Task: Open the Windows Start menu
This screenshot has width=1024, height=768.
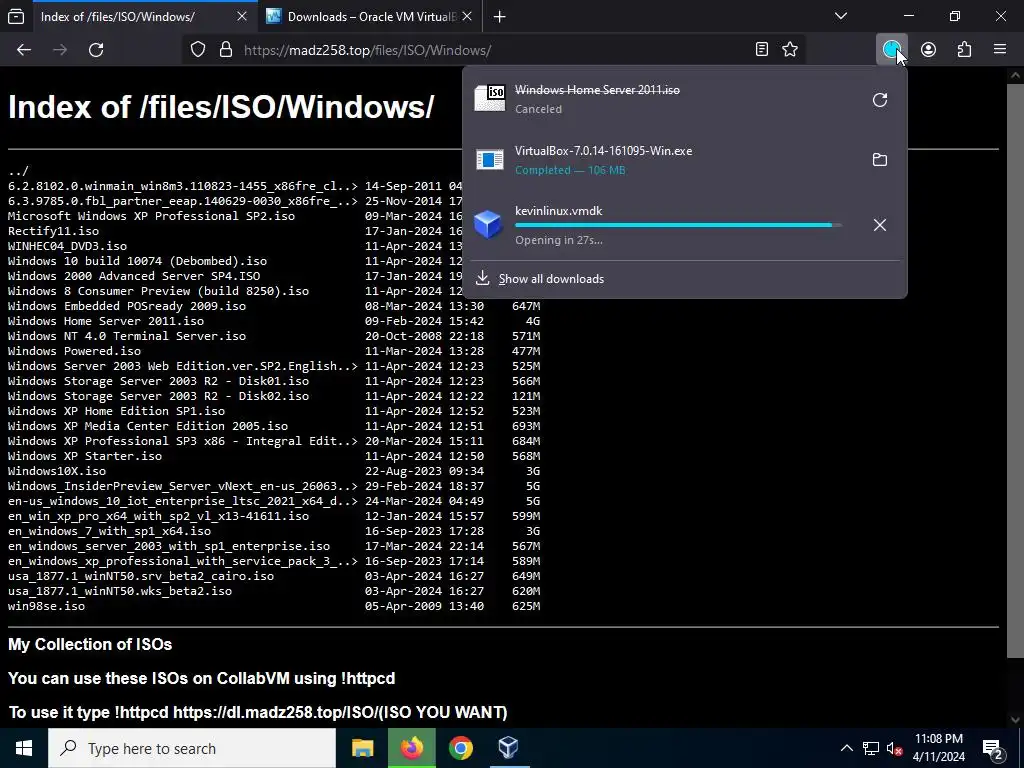Action: tap(24, 748)
